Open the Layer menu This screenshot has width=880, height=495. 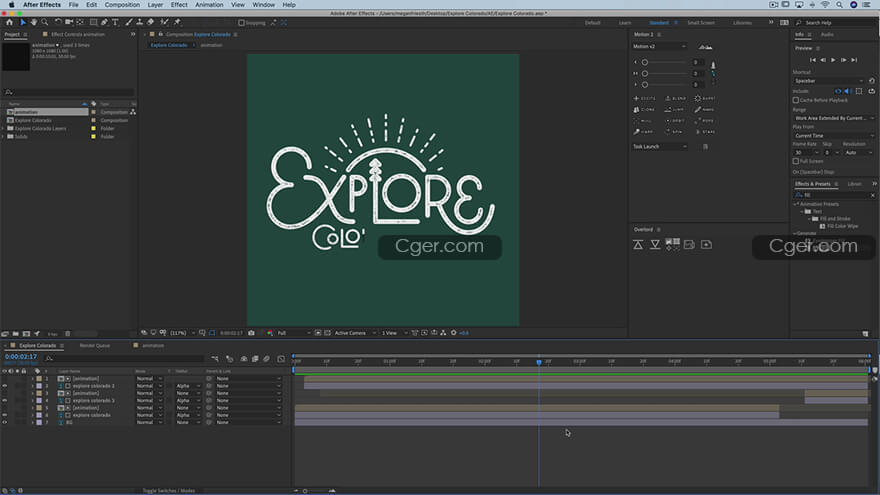point(155,4)
